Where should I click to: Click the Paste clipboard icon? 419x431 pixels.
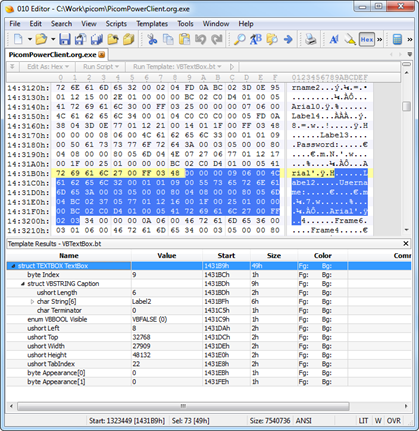tap(184, 39)
